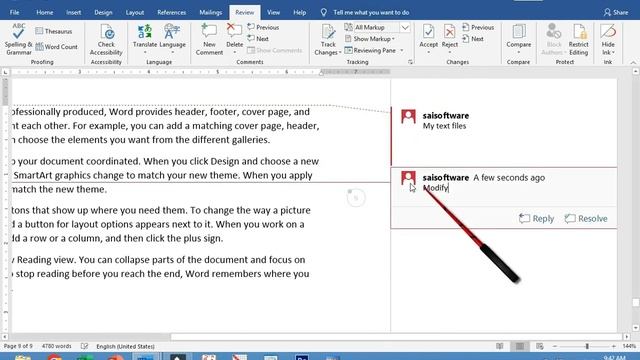Open the File tab
The image size is (640, 360).
click(x=14, y=12)
